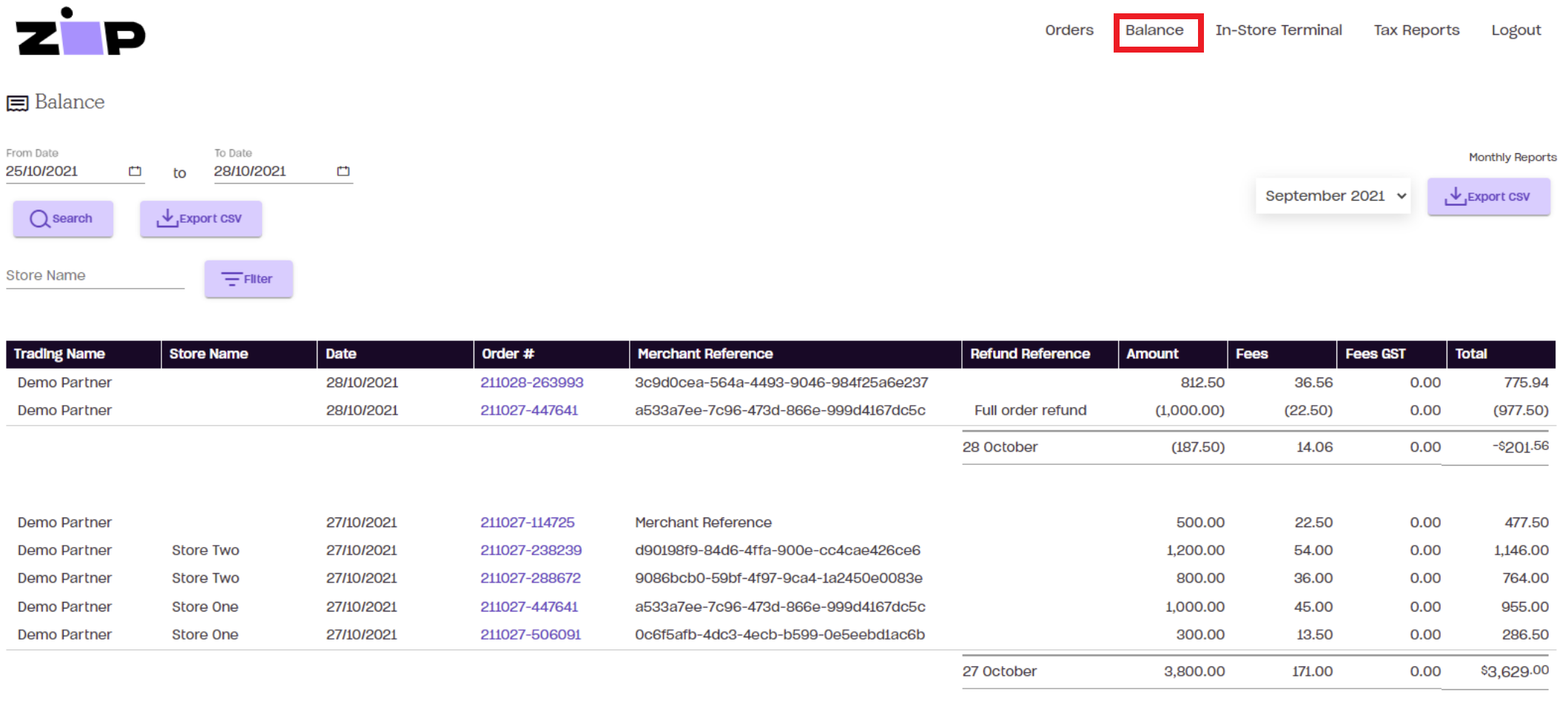Open order 211028-263993
Screen dimensions: 1568x704
coord(531,383)
